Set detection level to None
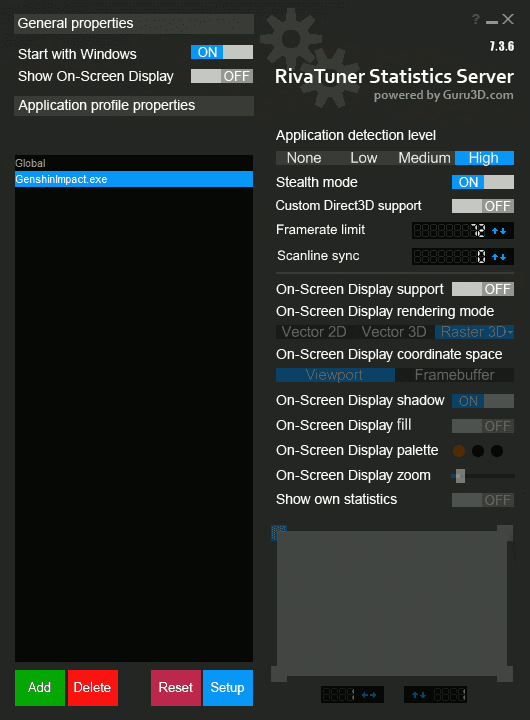 304,158
